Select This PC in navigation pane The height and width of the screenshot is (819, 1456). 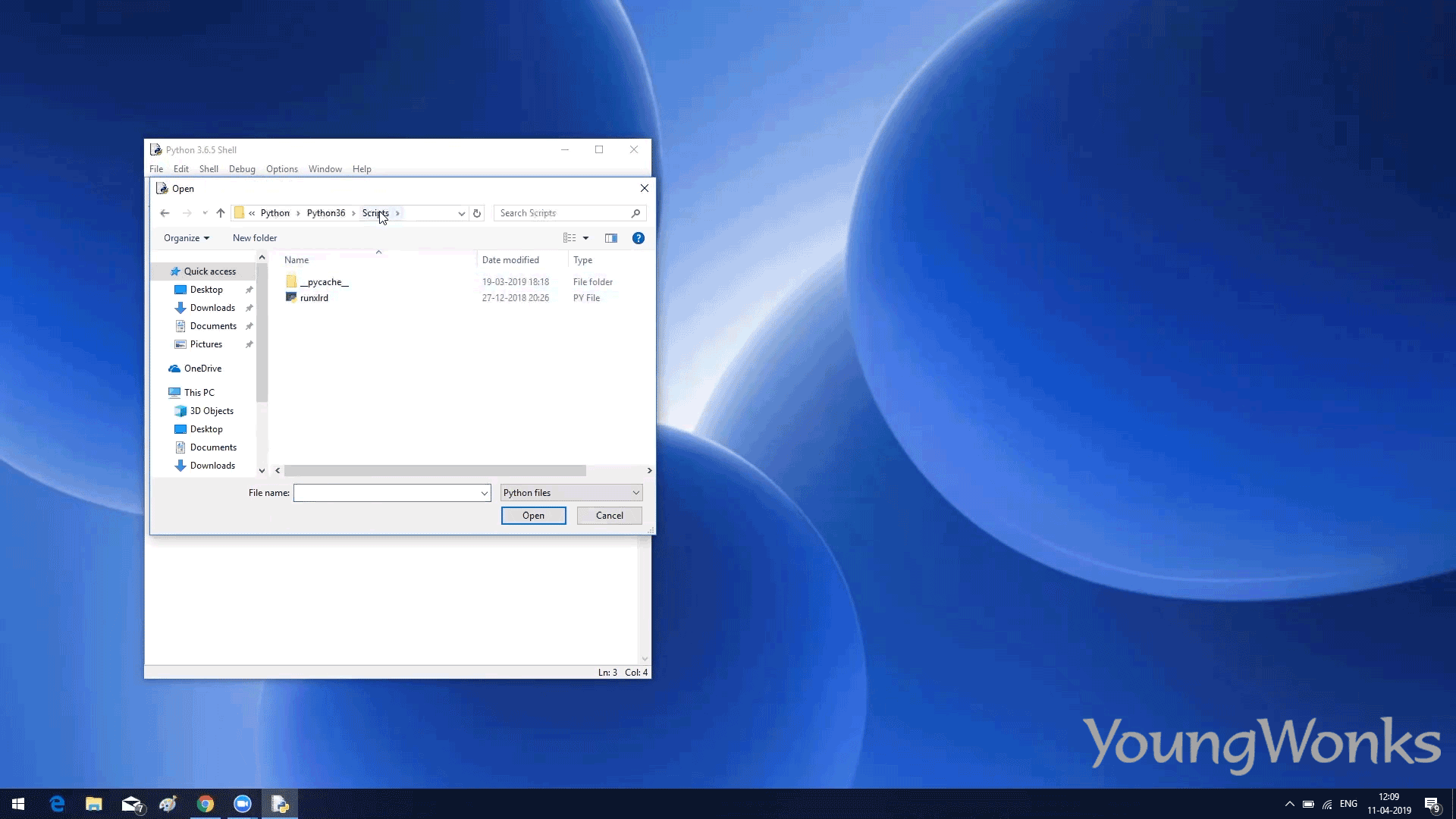[199, 393]
